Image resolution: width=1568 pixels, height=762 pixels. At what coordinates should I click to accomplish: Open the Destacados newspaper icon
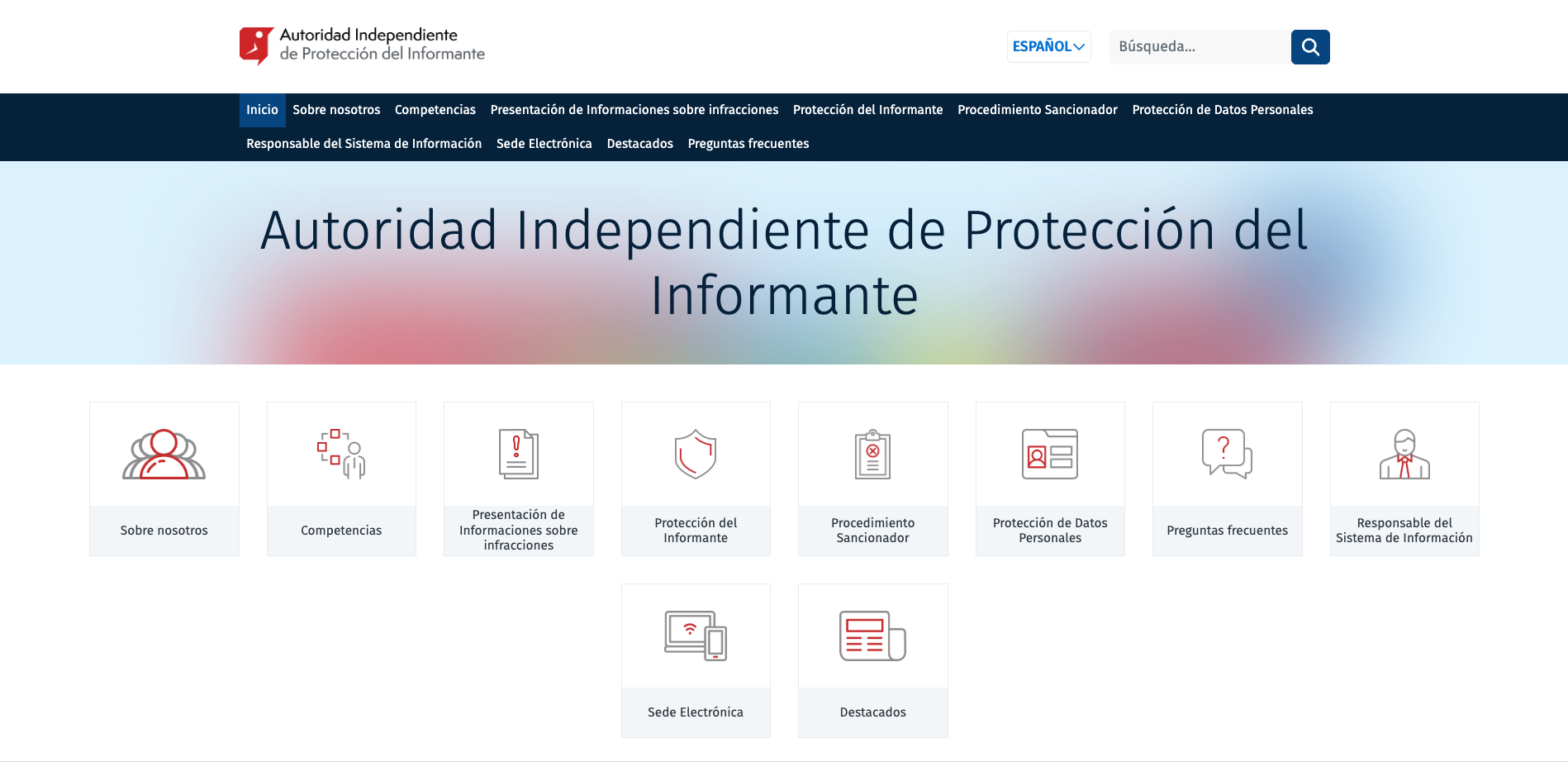coord(872,636)
